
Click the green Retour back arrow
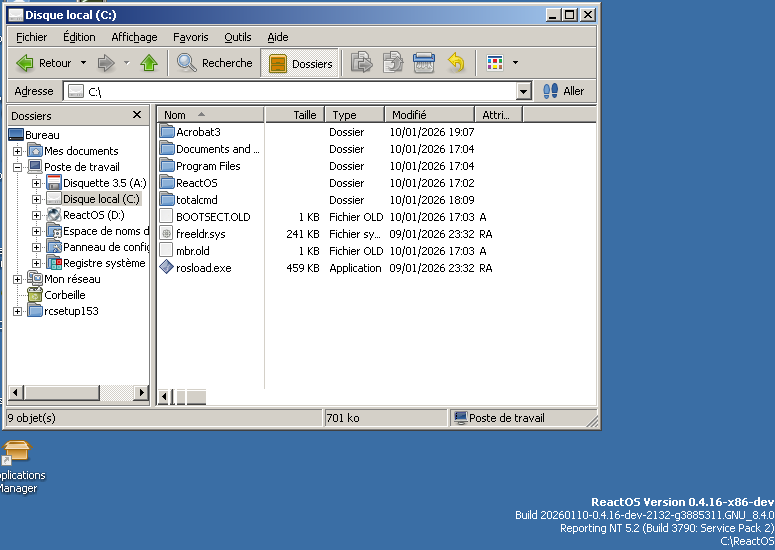26,63
